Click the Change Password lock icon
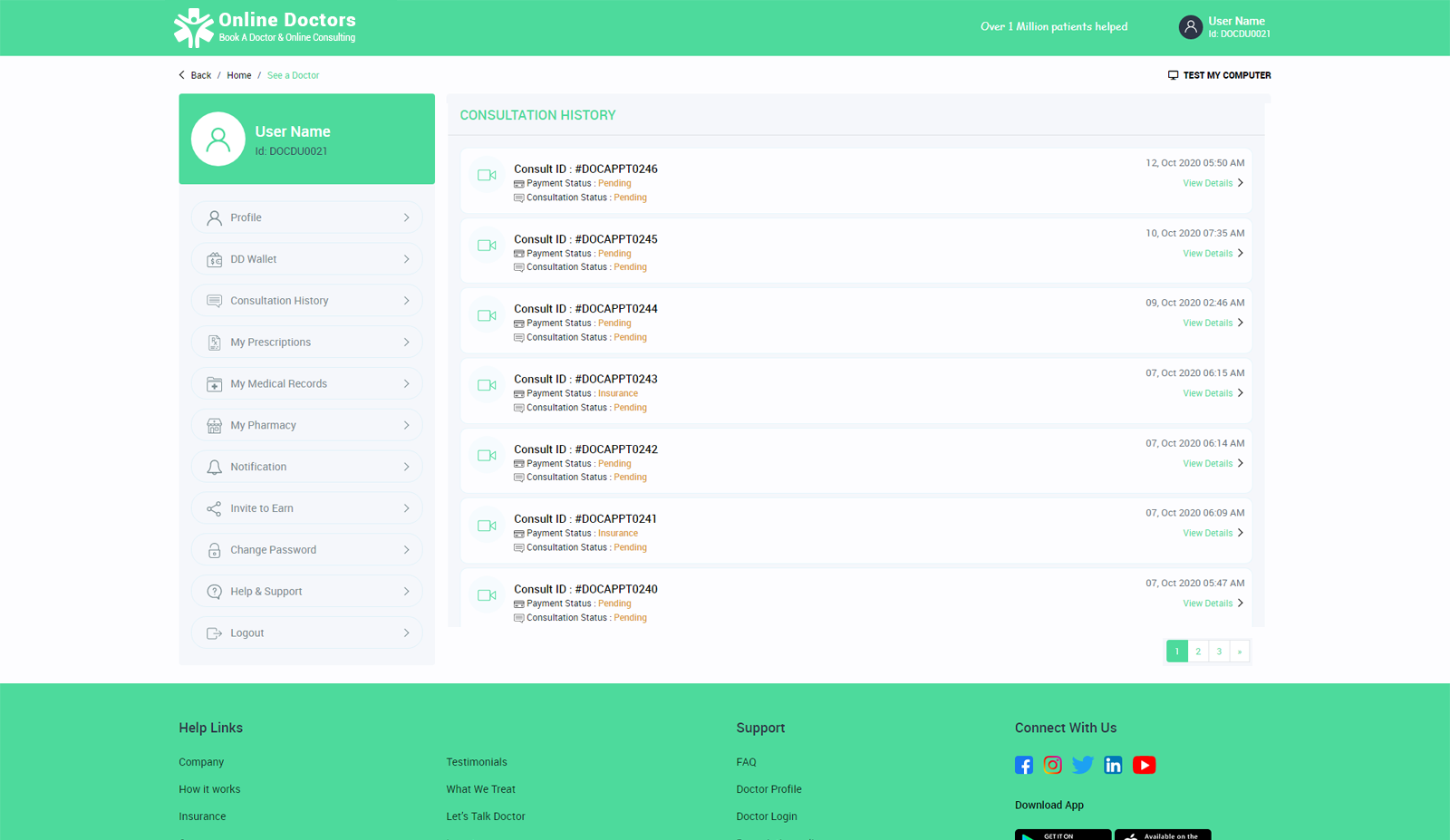 tap(214, 550)
